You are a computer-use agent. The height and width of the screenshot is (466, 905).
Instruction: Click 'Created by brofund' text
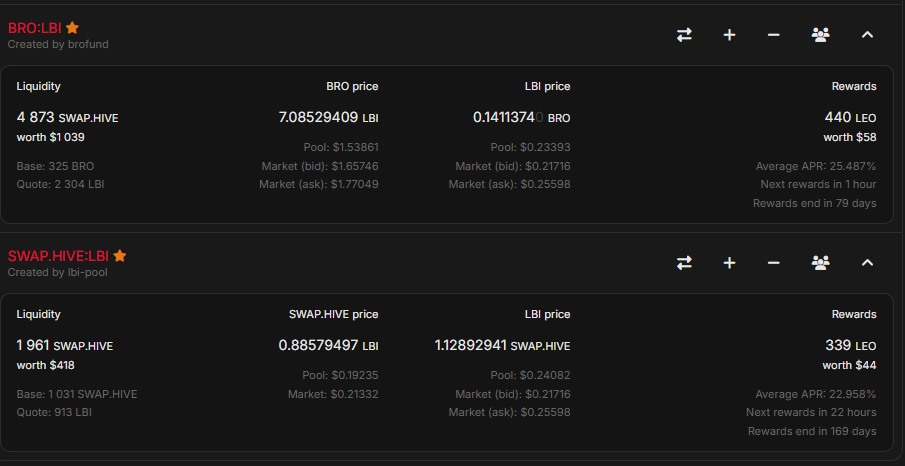pyautogui.click(x=58, y=44)
